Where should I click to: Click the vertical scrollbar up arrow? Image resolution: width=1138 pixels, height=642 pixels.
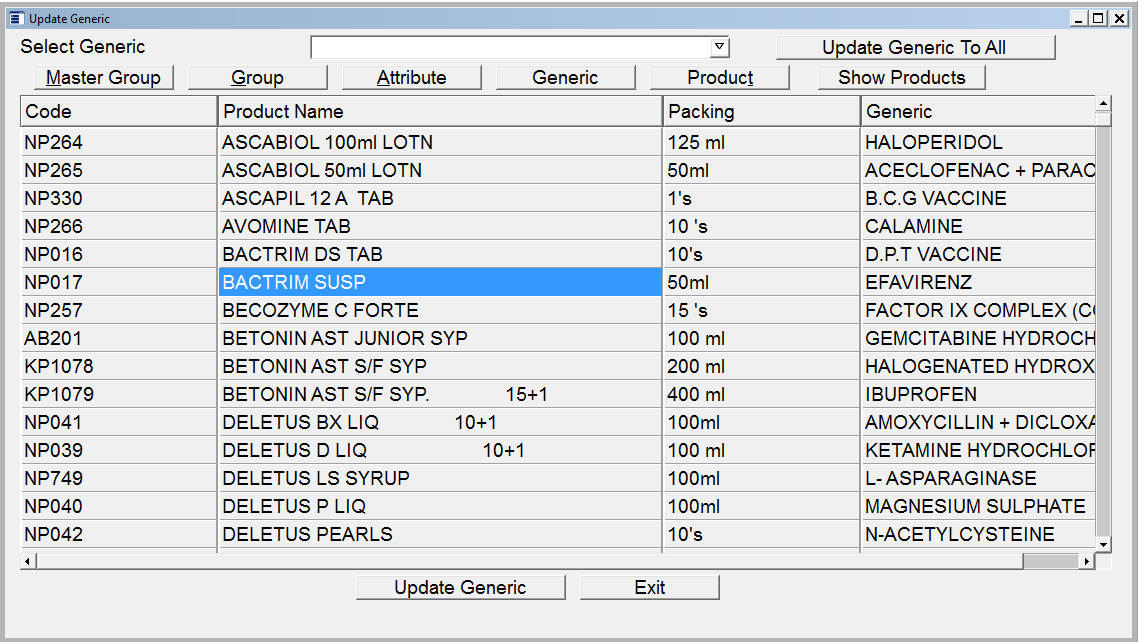(x=1103, y=104)
